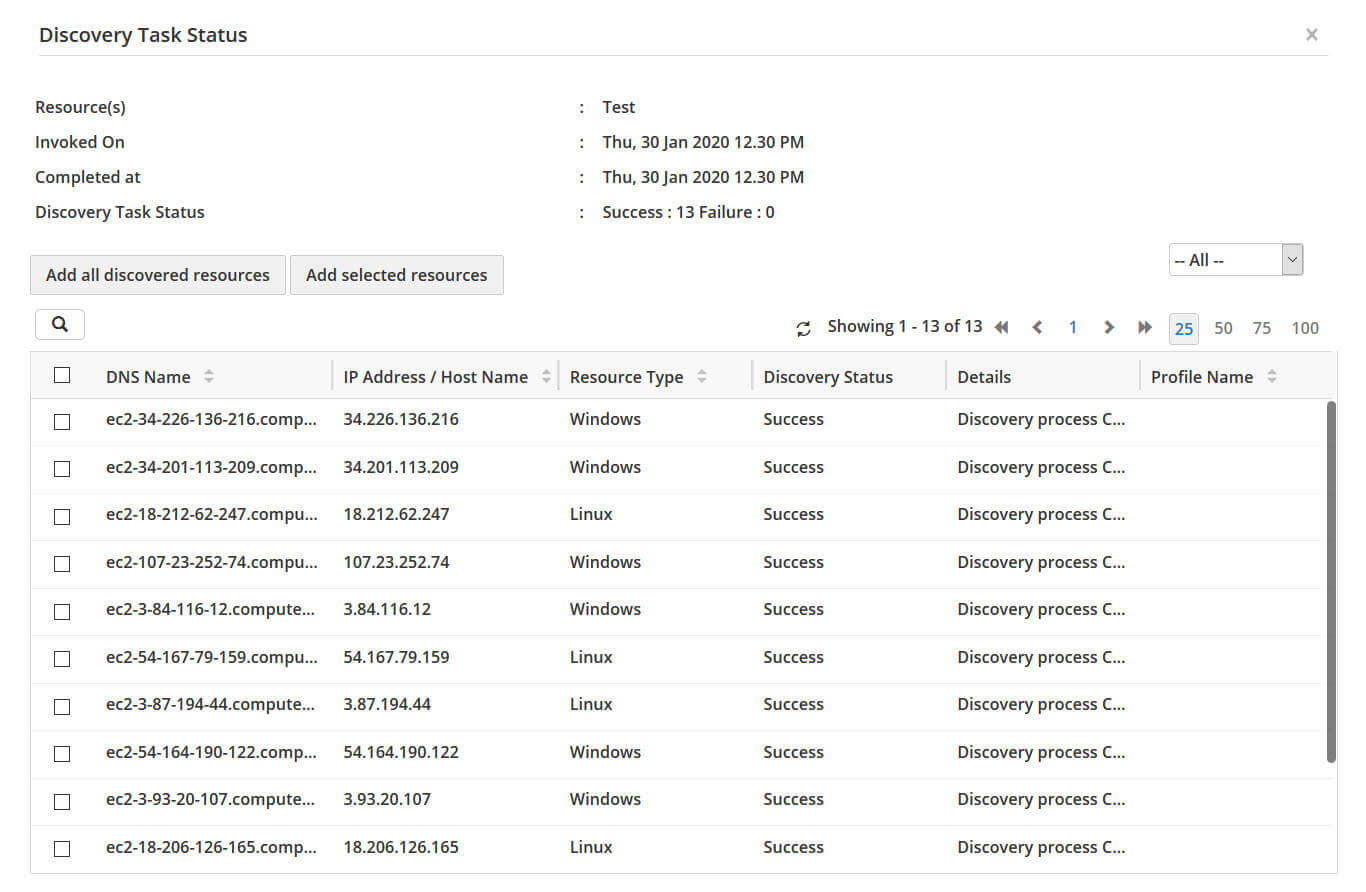1366x892 pixels.
Task: Go to first page of results
Action: (1001, 327)
